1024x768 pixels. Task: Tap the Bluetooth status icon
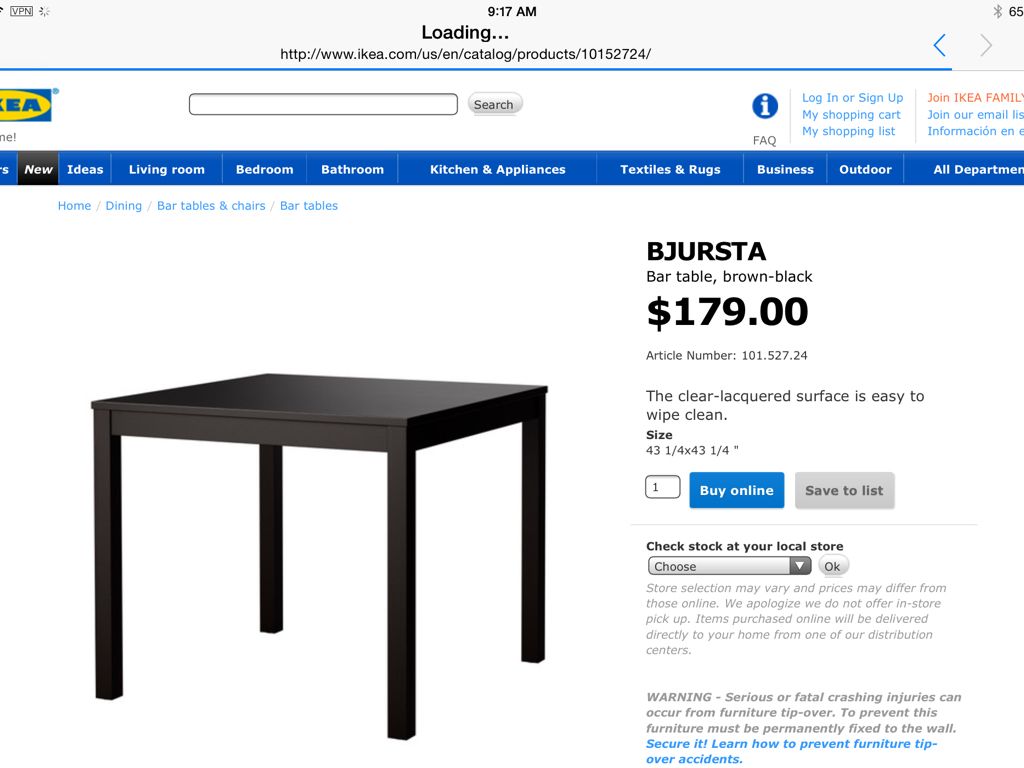997,11
